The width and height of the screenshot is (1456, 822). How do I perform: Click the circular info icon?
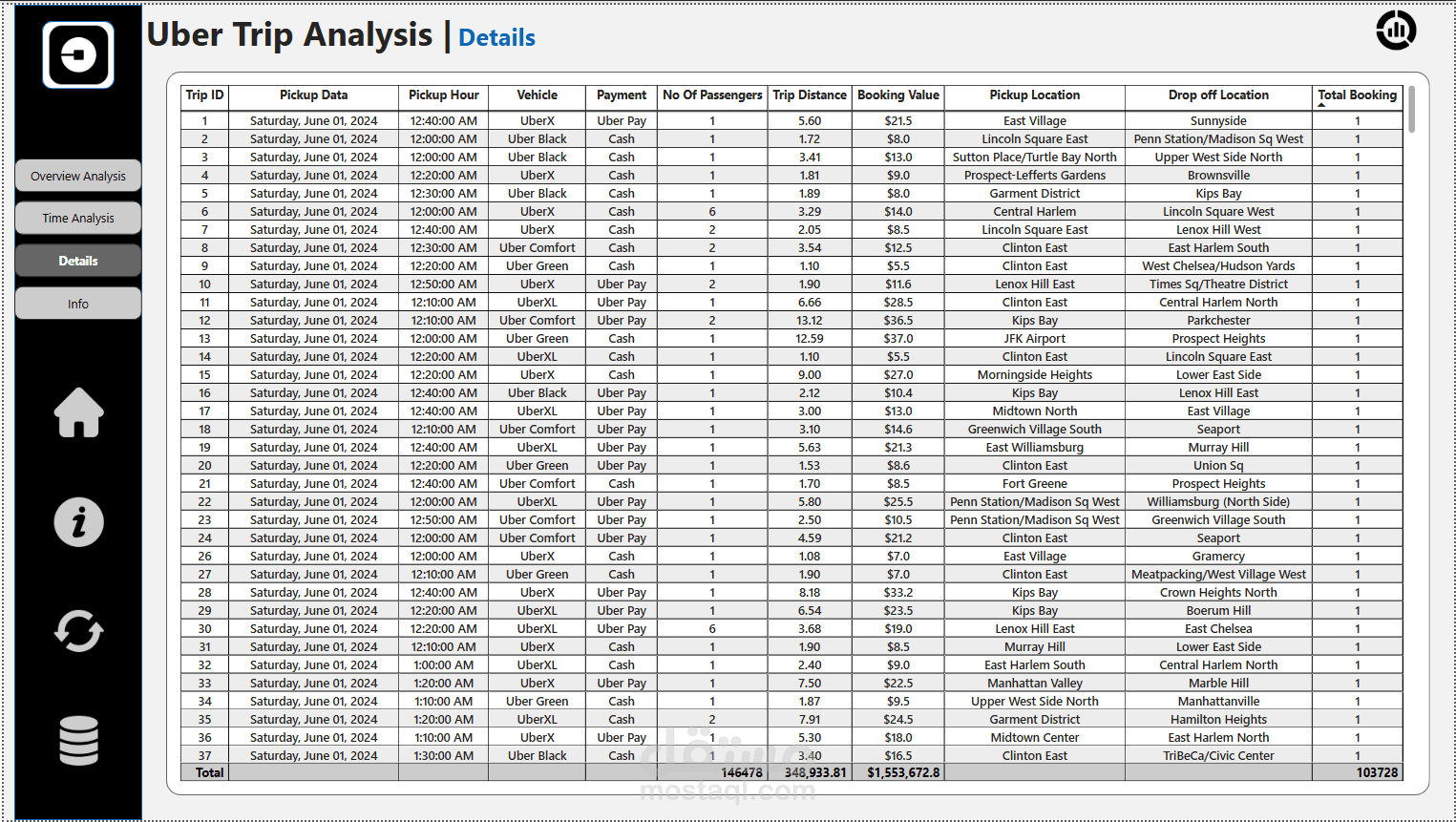[x=78, y=522]
